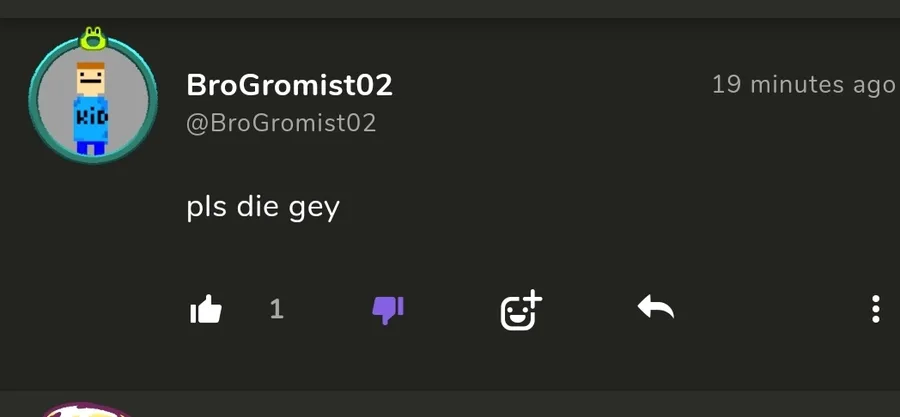
Task: Like BroGromist02's comment with thumbs up
Action: (205, 310)
